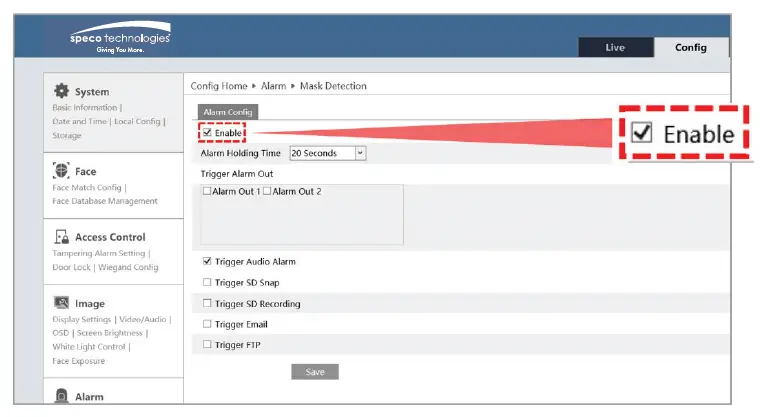Viewport: 760px width, 417px height.
Task: Click the System section heading
Action: click(x=92, y=92)
